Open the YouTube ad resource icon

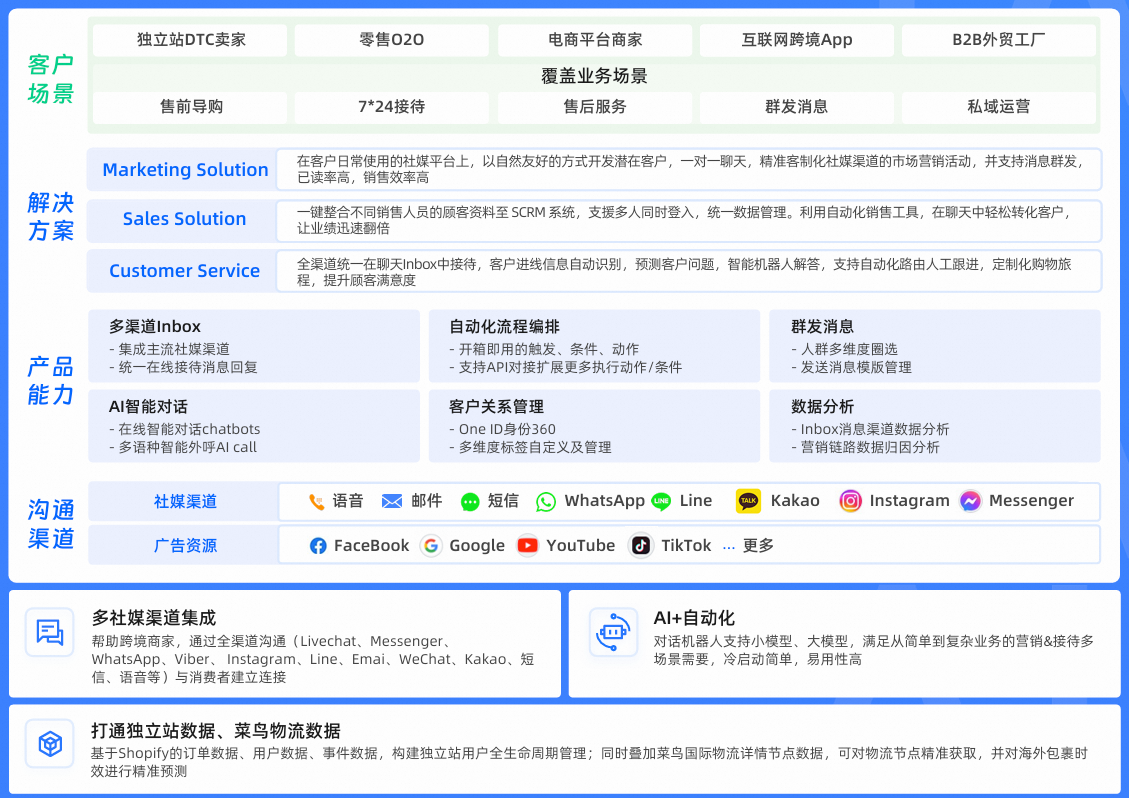527,546
